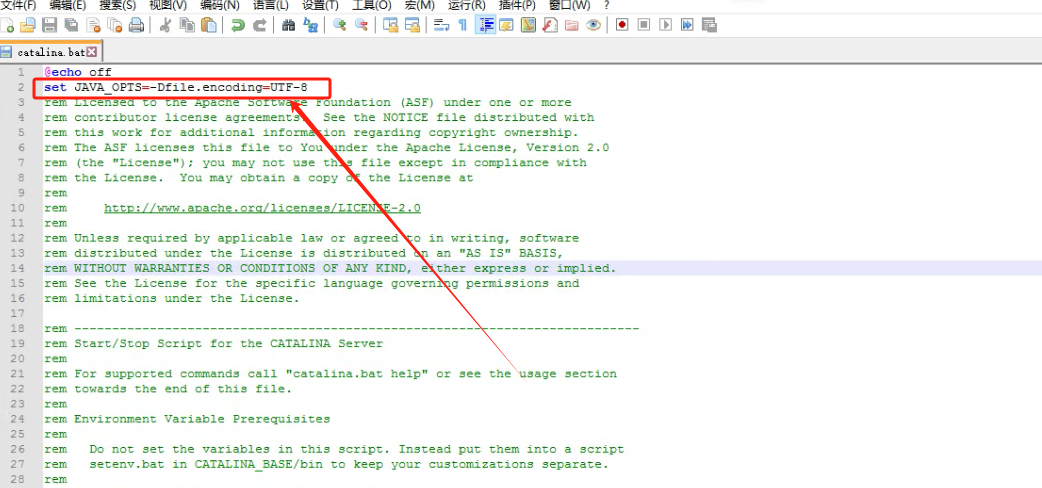Save the current file with the Save icon

pyautogui.click(x=49, y=25)
